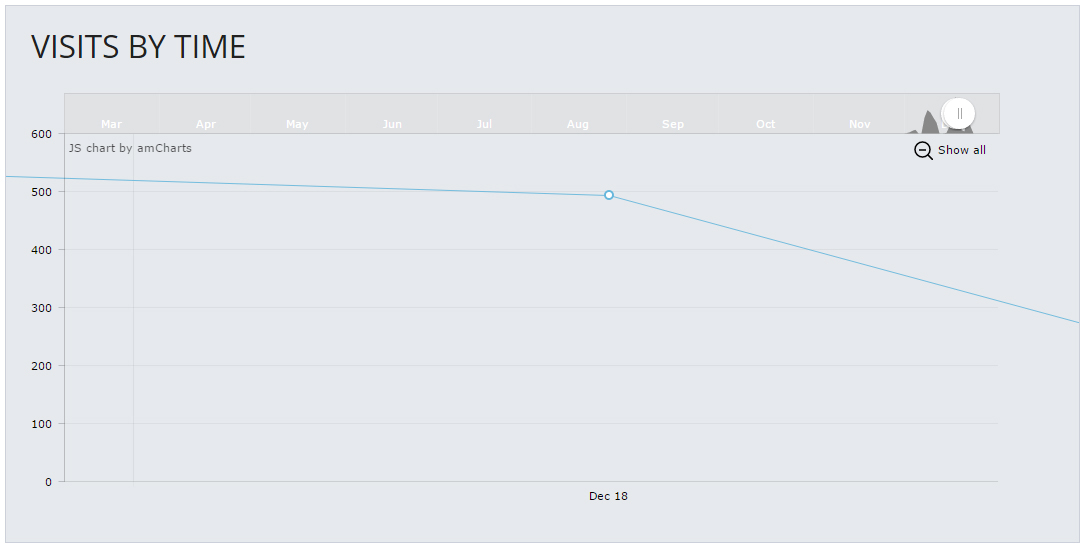Select the Dec 18 data point bullet
The image size is (1087, 547).
pyautogui.click(x=609, y=196)
